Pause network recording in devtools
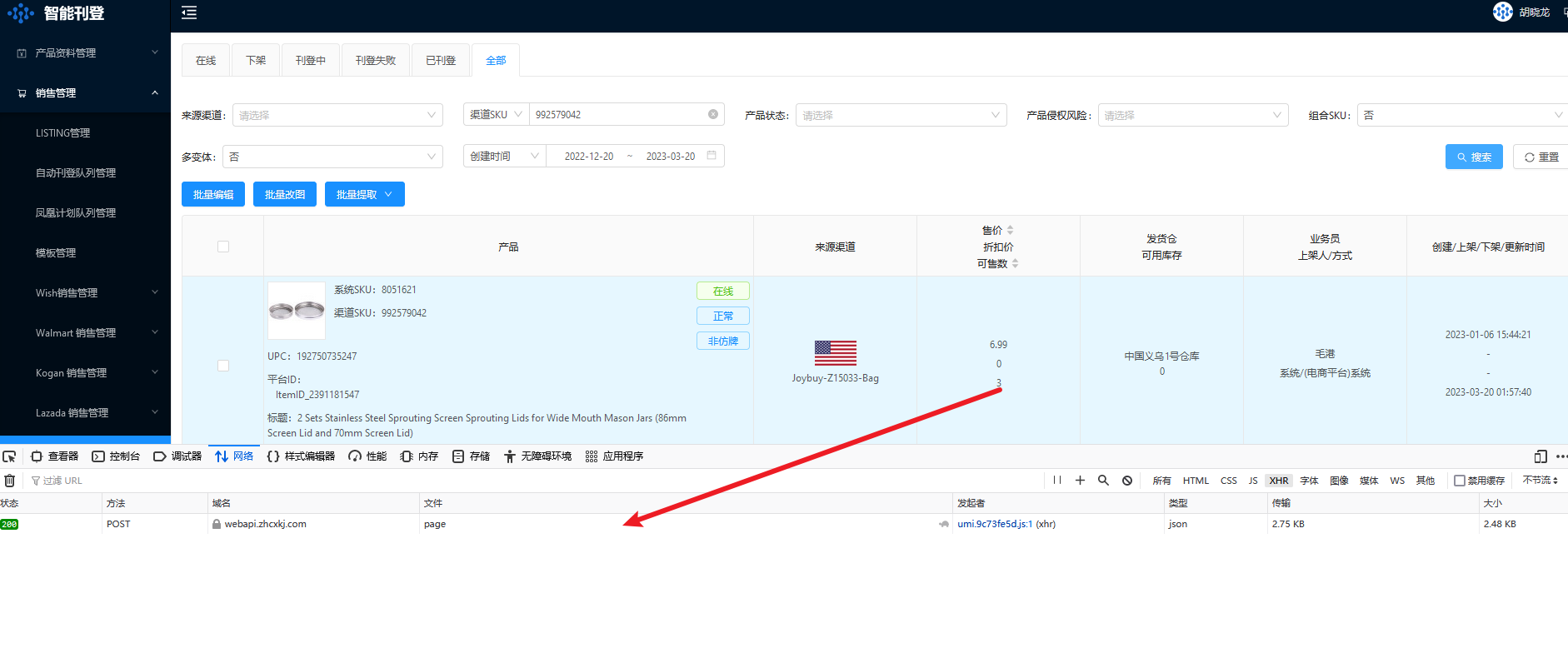 click(x=1057, y=481)
